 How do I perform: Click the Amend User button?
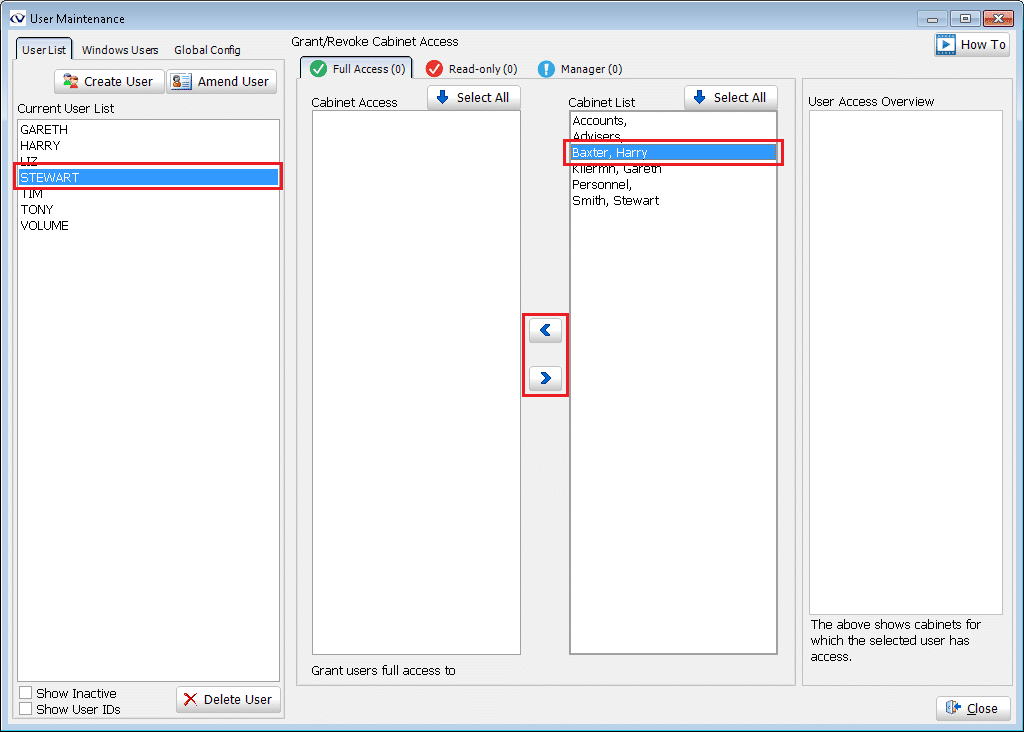221,82
